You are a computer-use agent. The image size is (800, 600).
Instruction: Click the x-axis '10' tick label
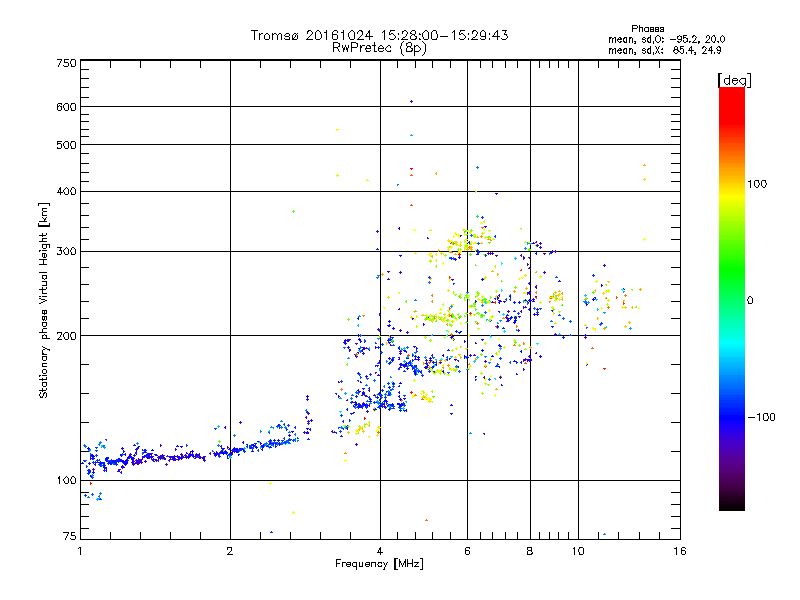[578, 551]
